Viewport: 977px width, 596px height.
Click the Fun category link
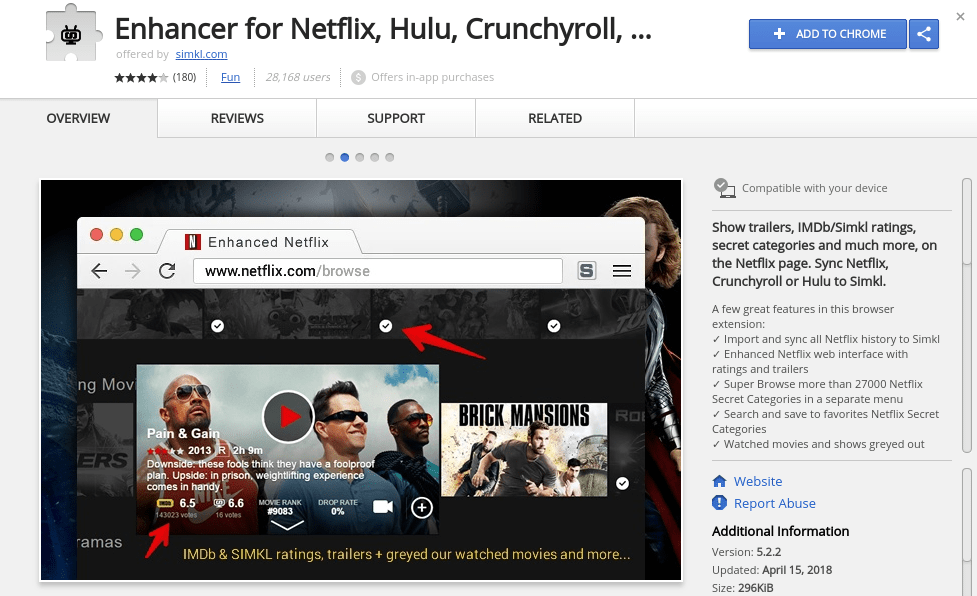[x=230, y=76]
